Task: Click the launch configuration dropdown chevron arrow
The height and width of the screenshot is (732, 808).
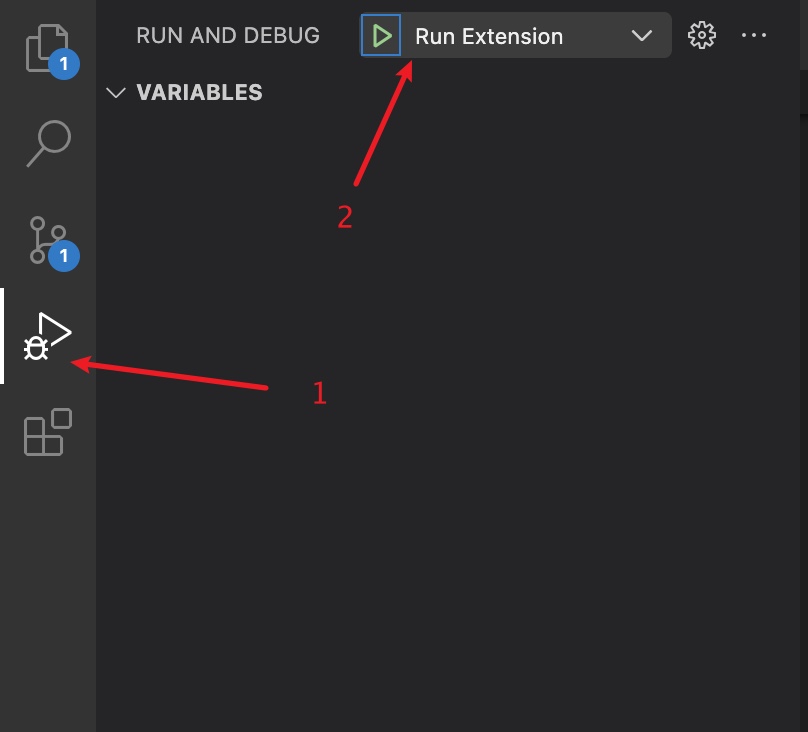Action: coord(642,36)
